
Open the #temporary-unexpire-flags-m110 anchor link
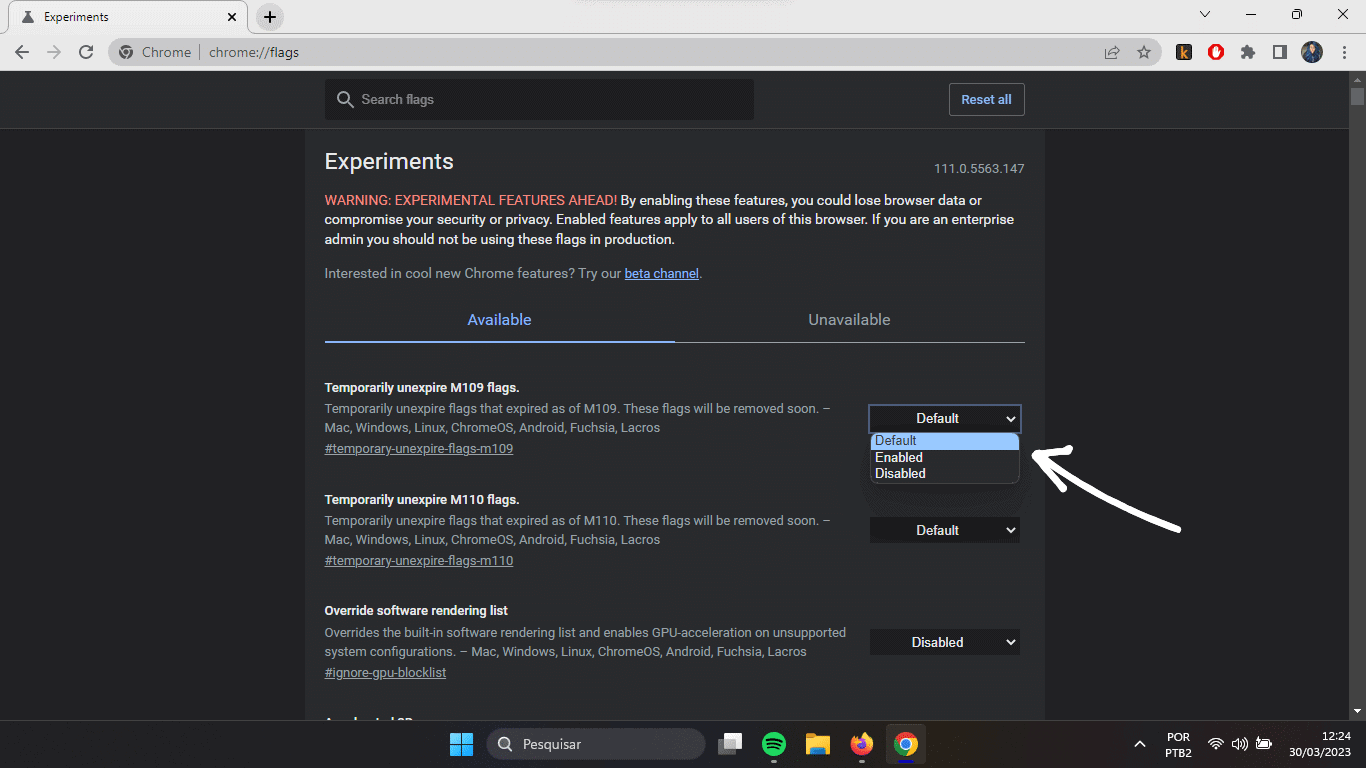pos(419,561)
